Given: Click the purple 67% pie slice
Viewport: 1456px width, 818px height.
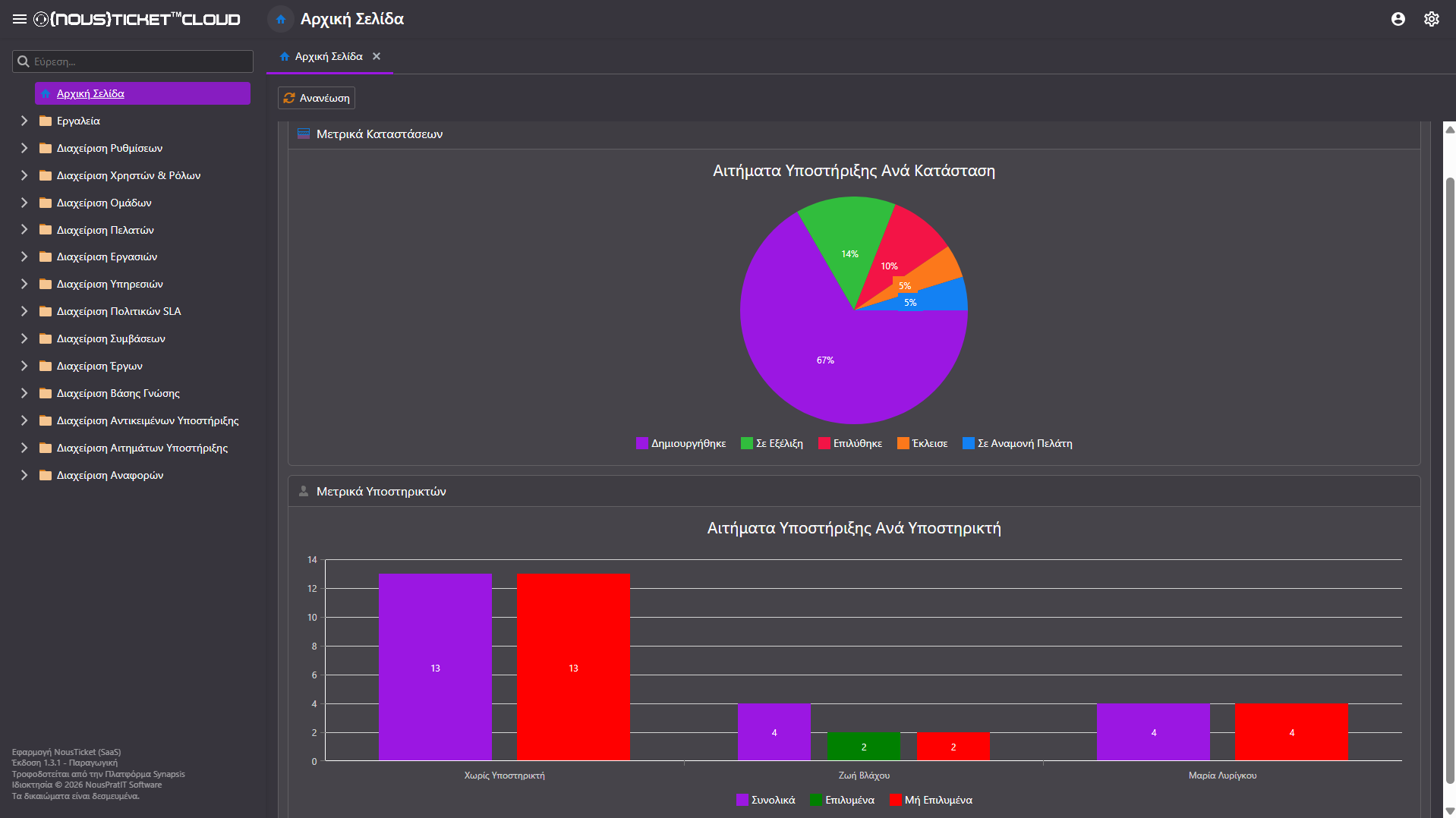Looking at the screenshot, I should click(825, 360).
